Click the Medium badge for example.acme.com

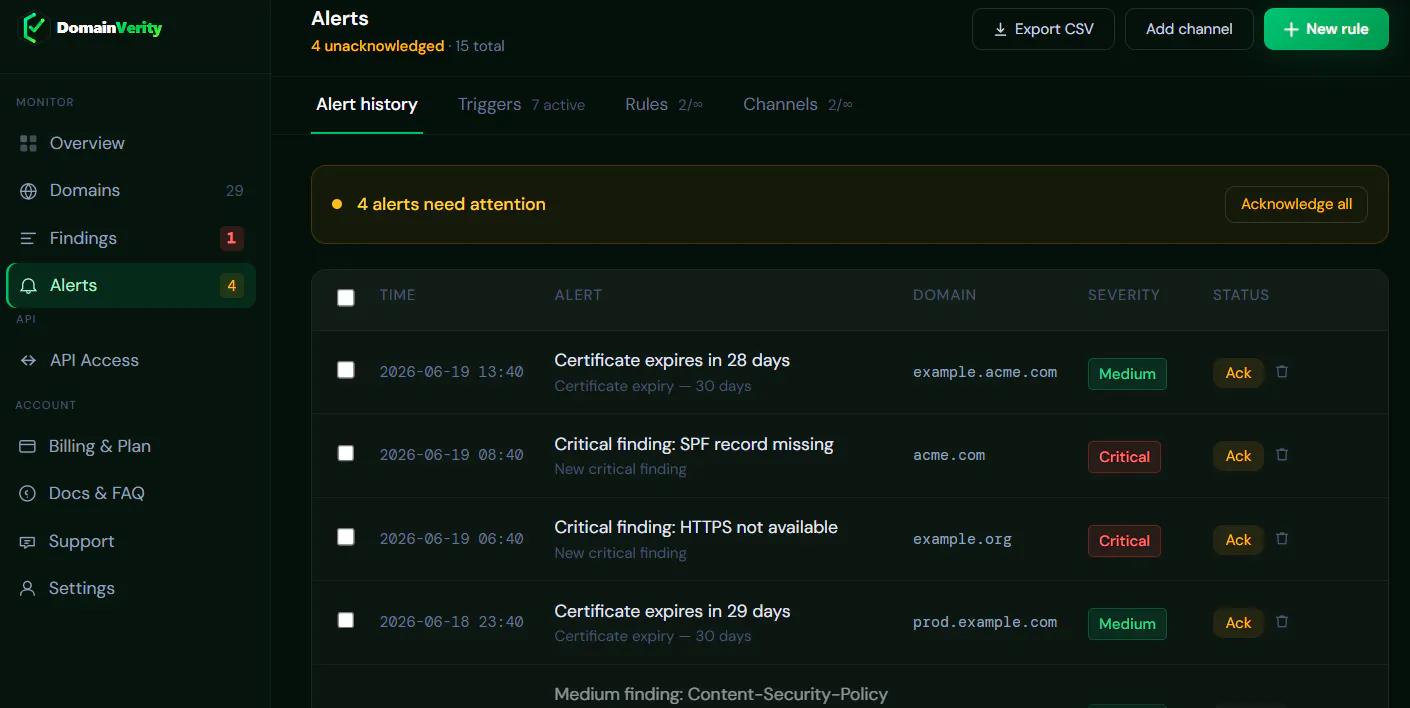(1127, 374)
